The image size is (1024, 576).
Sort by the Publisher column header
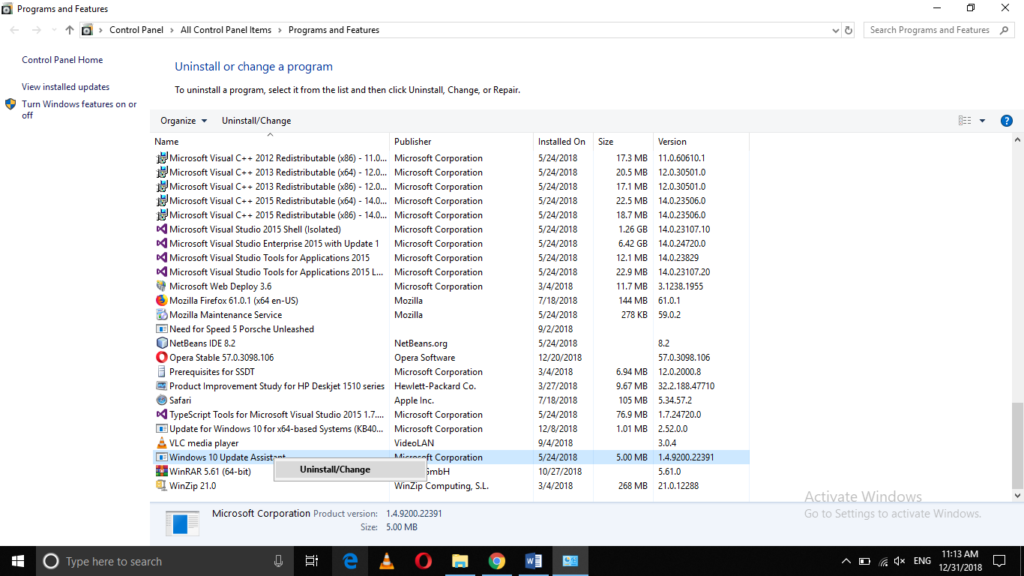[x=462, y=141]
